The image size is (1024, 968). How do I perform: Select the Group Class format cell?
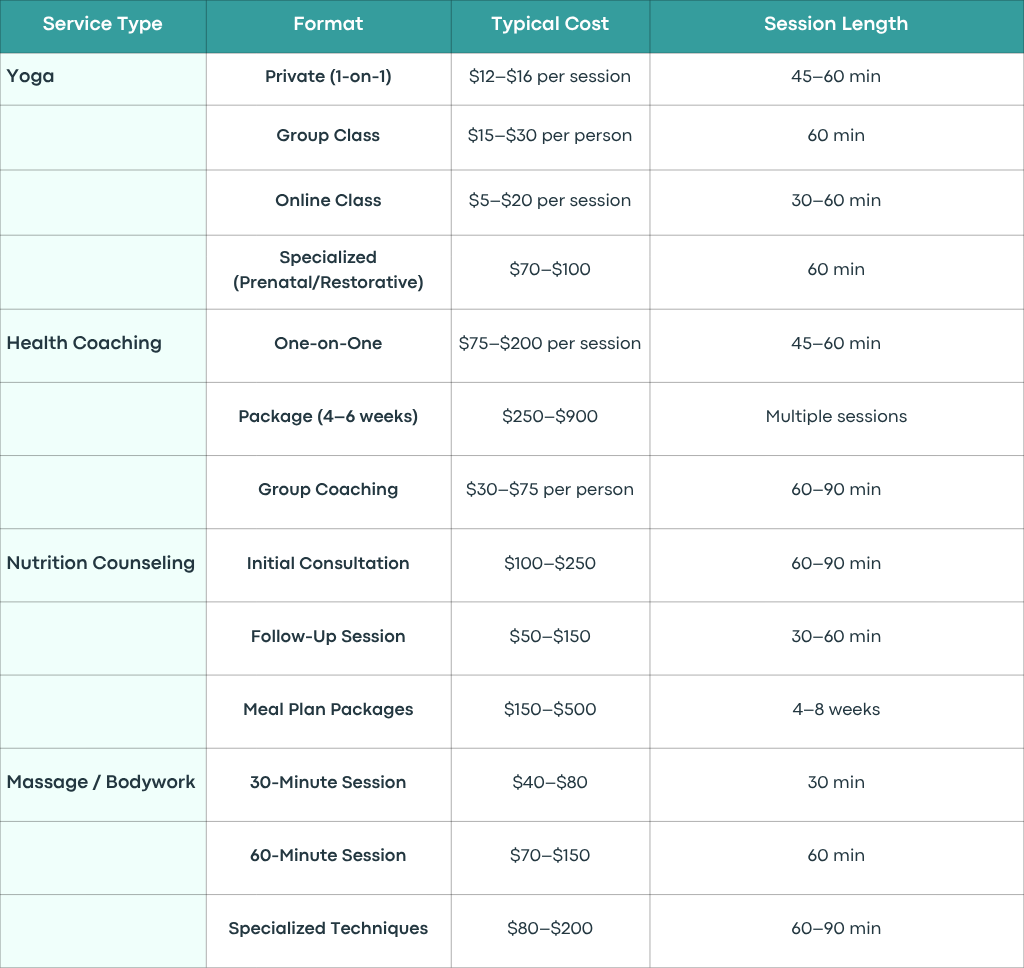tap(328, 137)
